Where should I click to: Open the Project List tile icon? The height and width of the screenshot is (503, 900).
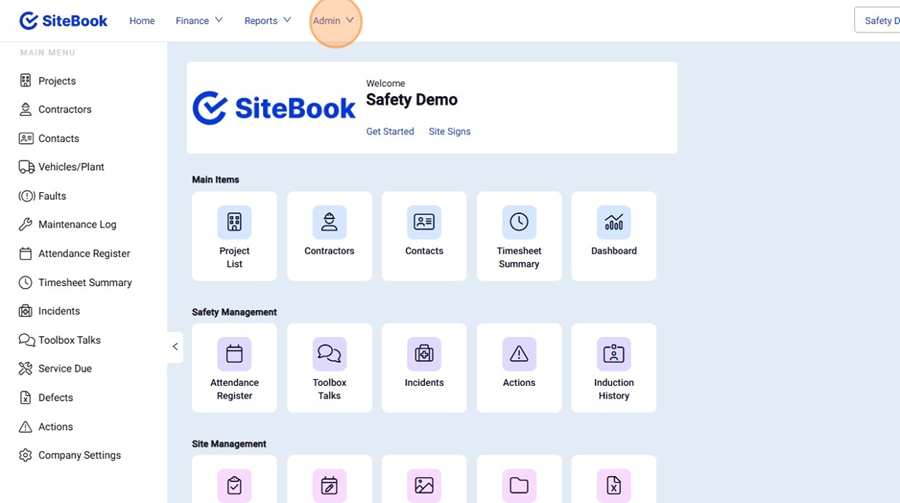pyautogui.click(x=234, y=222)
